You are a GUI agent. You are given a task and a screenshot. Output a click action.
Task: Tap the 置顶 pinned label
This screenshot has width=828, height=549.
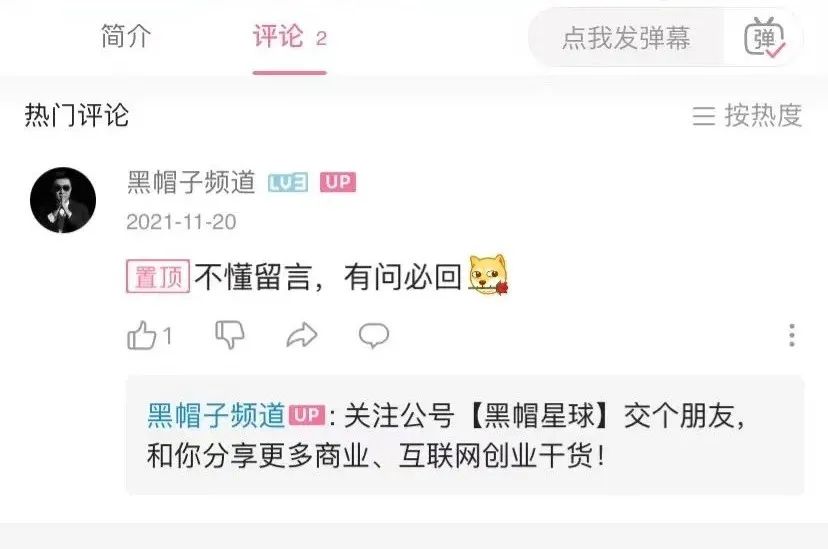tap(158, 276)
